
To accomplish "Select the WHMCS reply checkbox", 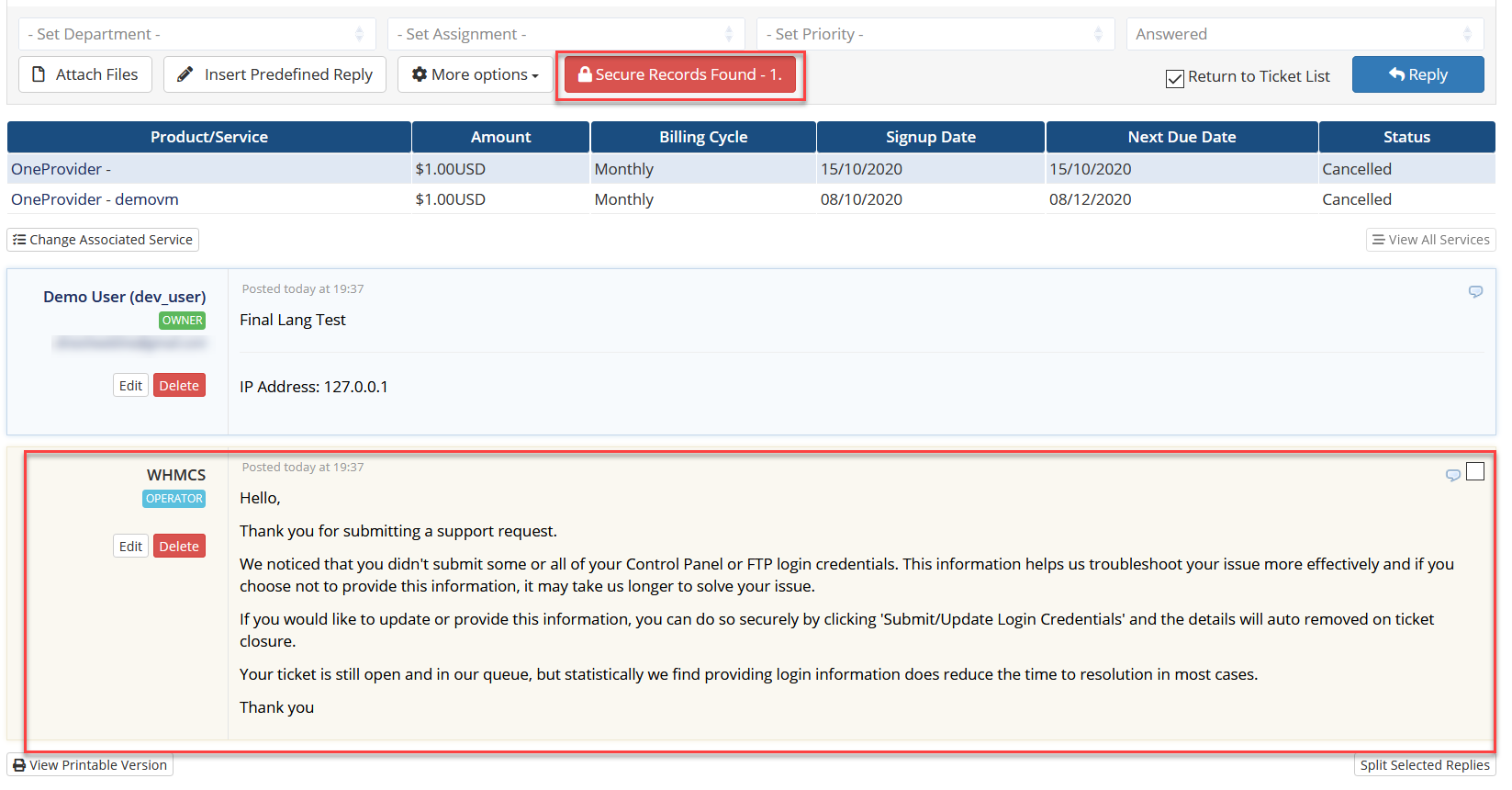I will click(1475, 471).
